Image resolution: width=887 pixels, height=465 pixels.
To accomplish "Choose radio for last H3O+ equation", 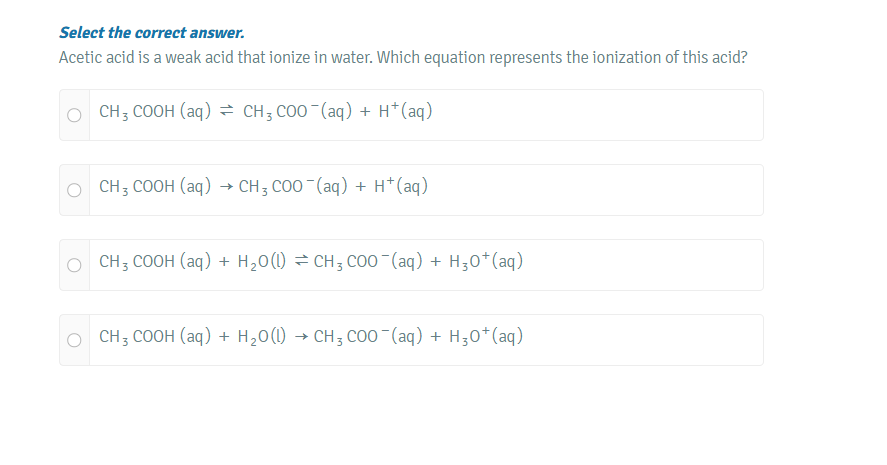I will (x=74, y=340).
